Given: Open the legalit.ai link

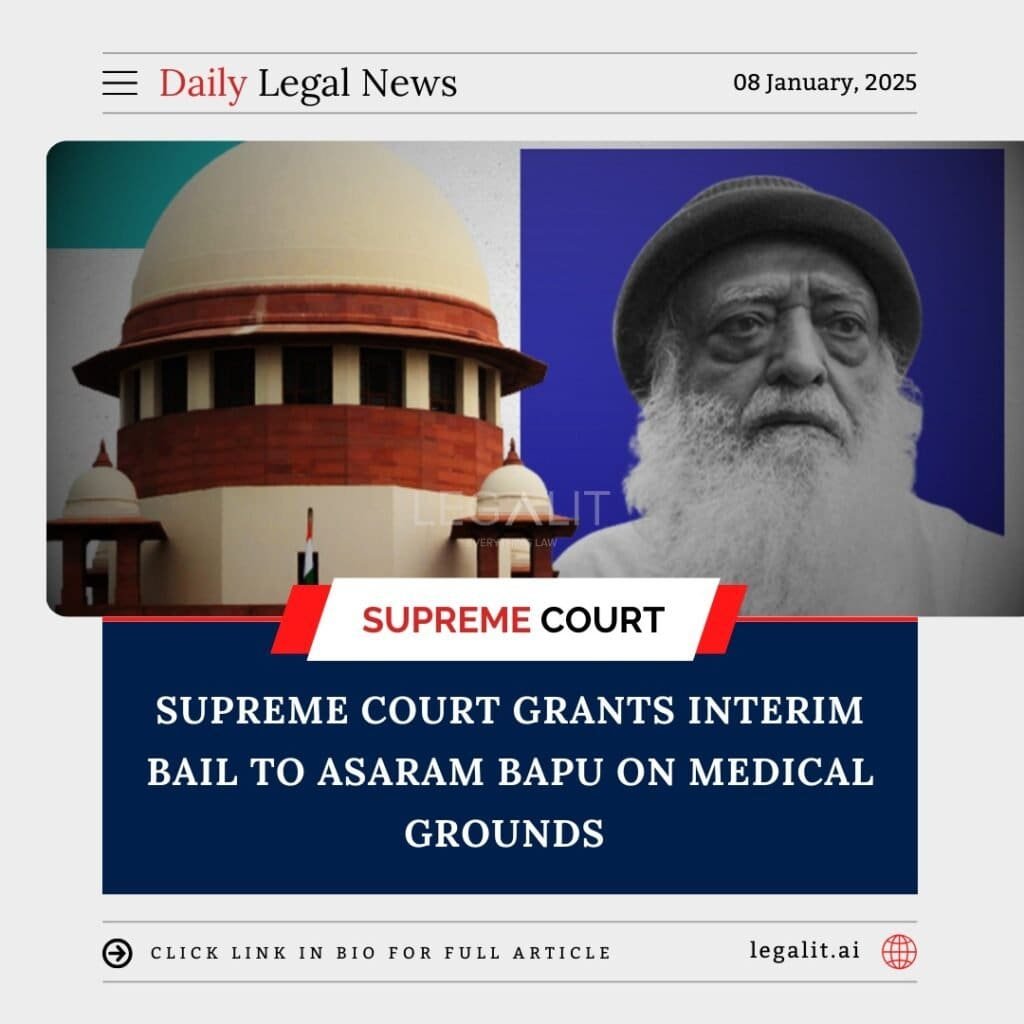Looking at the screenshot, I should pyautogui.click(x=805, y=950).
